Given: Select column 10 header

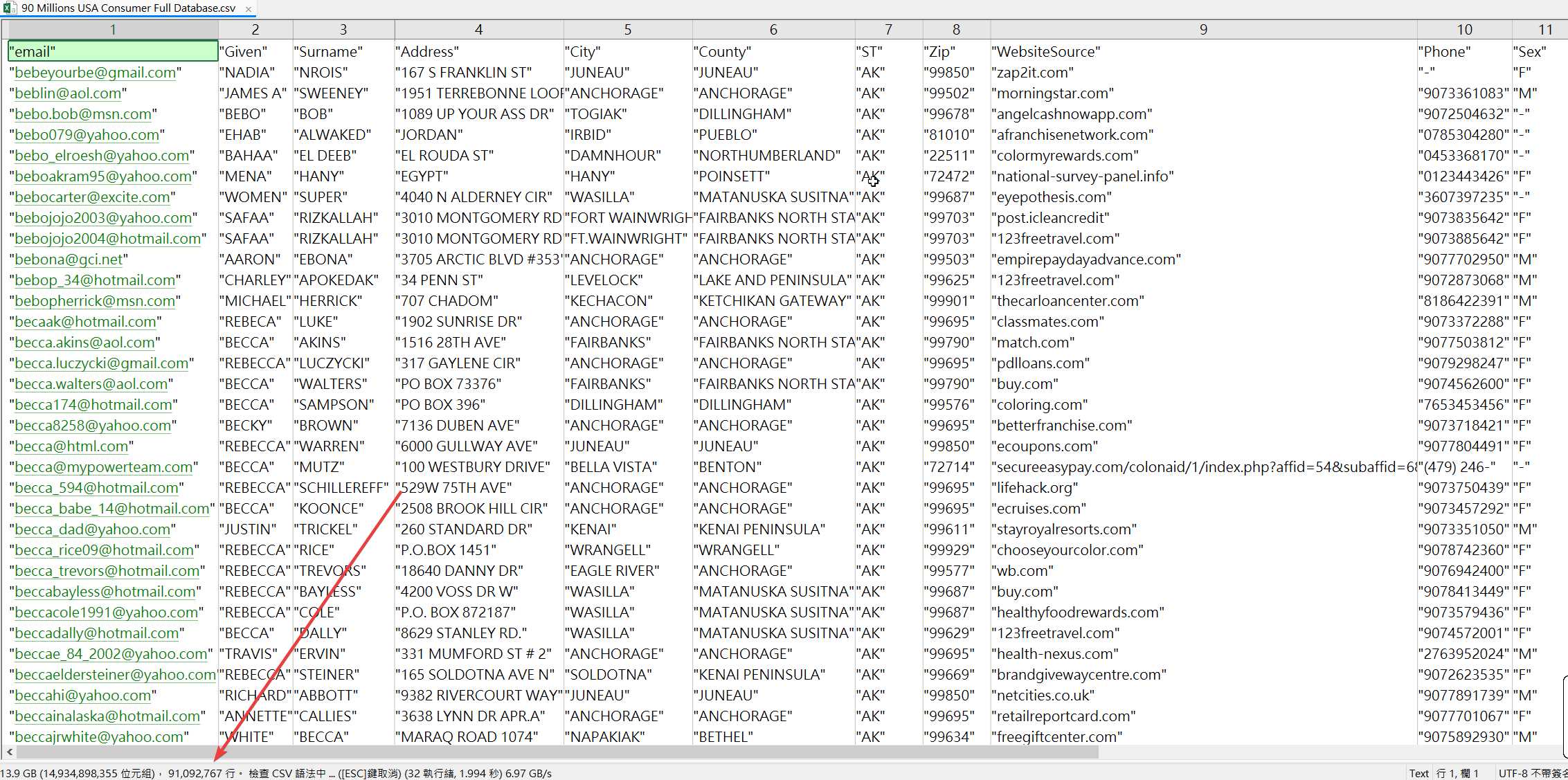Looking at the screenshot, I should tap(1464, 30).
